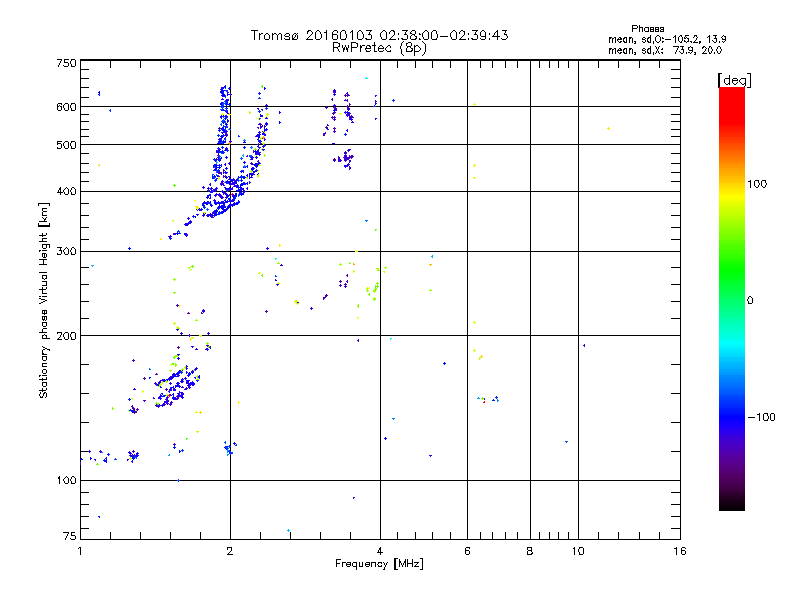Click the plot title 'Tromsø 20160103 02:38:00-02:39:43'
The image size is (800, 600).
point(379,35)
